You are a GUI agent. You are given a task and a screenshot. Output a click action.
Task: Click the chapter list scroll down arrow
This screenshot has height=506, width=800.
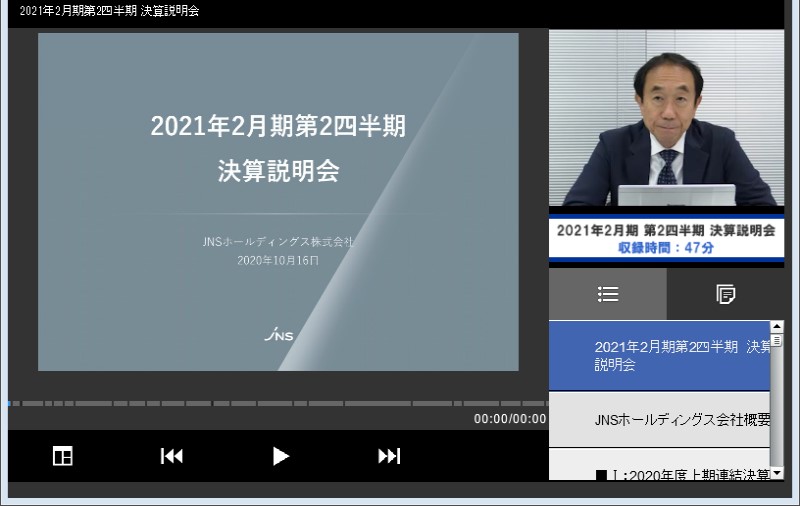click(x=777, y=473)
